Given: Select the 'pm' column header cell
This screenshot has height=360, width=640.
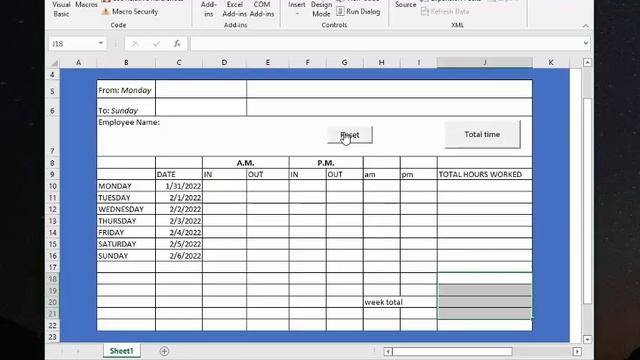Looking at the screenshot, I should click(x=419, y=174).
